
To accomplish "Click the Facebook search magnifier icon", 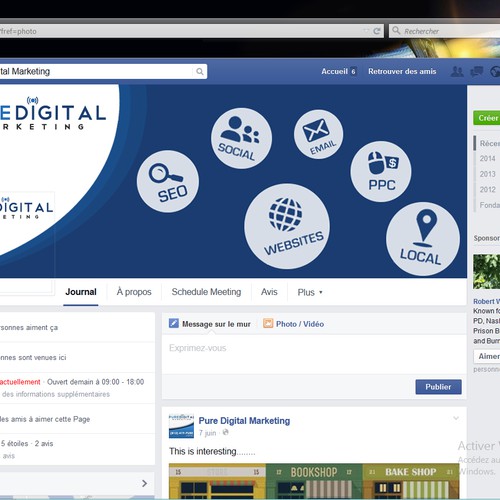I will pos(200,72).
